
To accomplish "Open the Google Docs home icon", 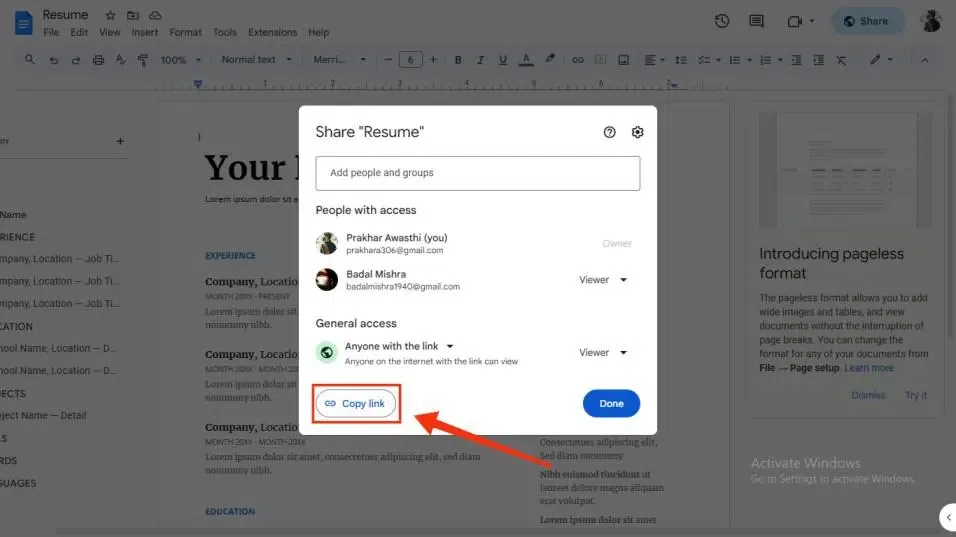I will [x=23, y=23].
